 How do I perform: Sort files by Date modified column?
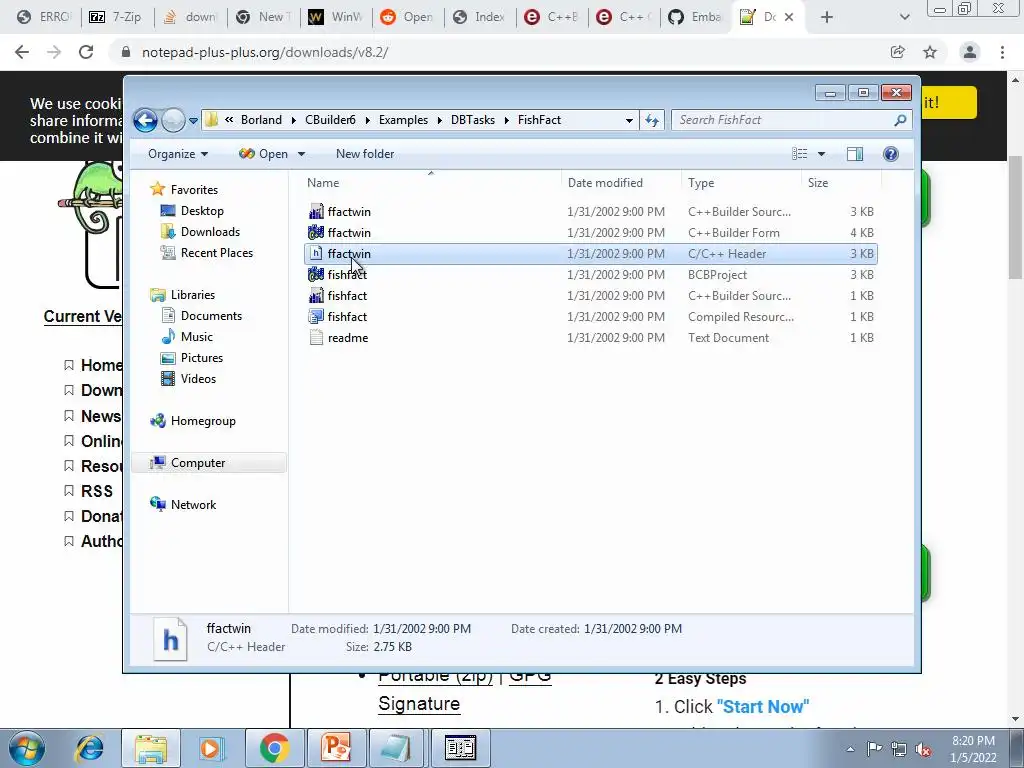coord(621,183)
